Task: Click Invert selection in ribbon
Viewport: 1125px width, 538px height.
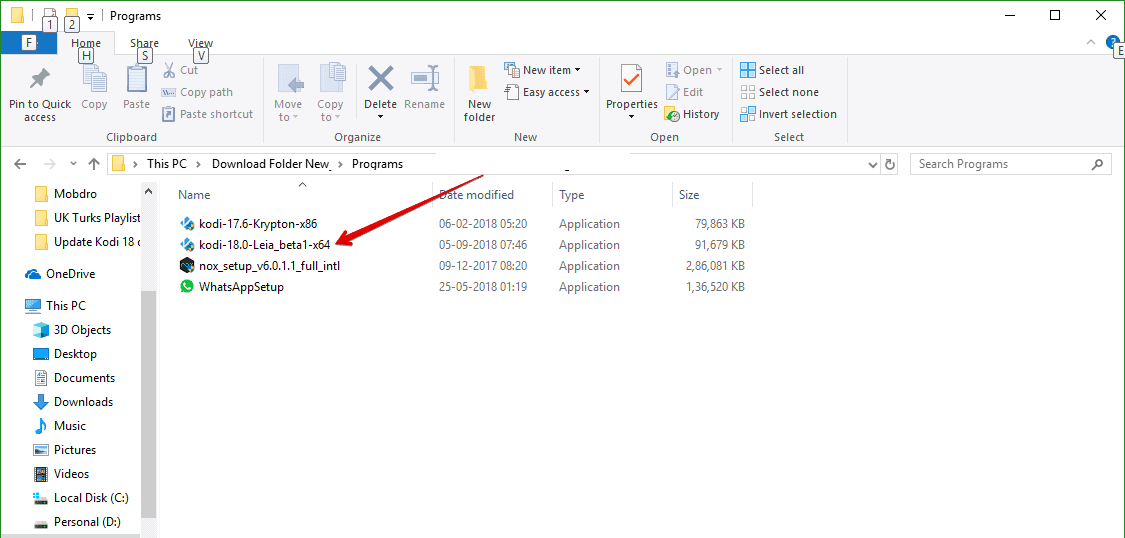Action: pyautogui.click(x=788, y=114)
